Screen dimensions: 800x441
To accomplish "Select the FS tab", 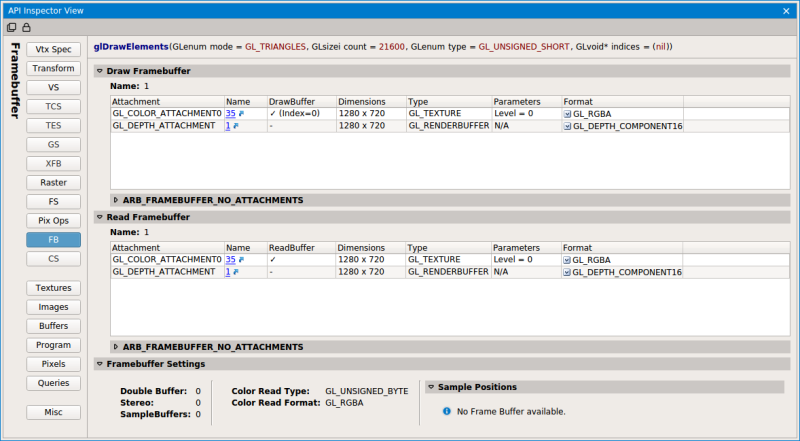I will pos(54,202).
